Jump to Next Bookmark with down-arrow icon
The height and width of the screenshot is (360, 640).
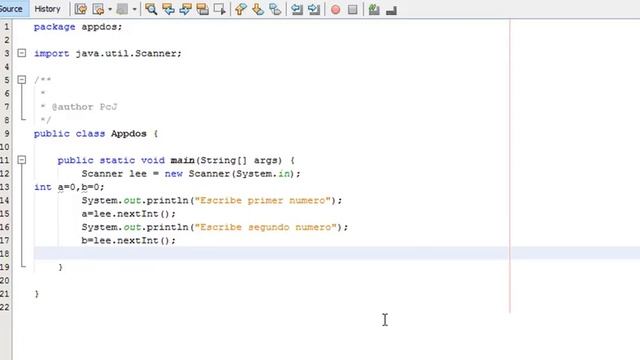tap(258, 9)
